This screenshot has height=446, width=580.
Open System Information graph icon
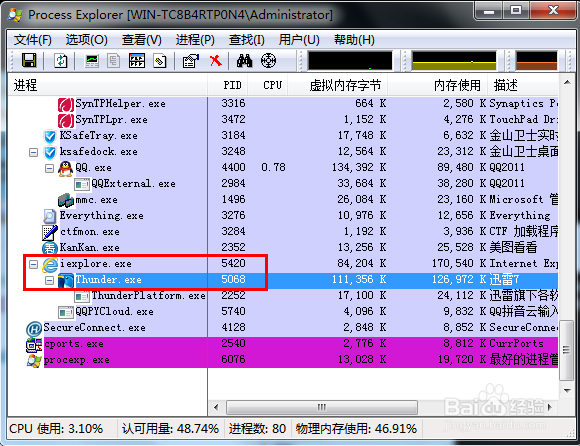[92, 61]
